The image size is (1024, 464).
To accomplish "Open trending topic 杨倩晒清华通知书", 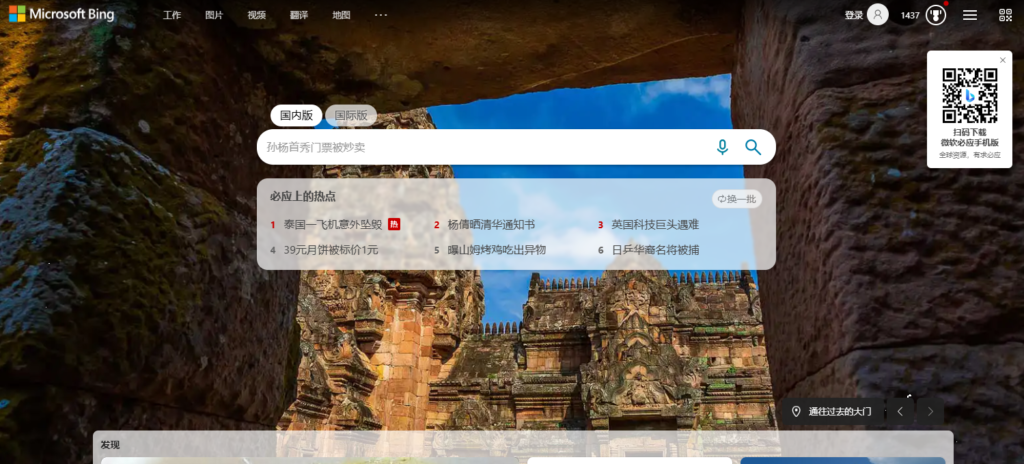I will (x=491, y=225).
